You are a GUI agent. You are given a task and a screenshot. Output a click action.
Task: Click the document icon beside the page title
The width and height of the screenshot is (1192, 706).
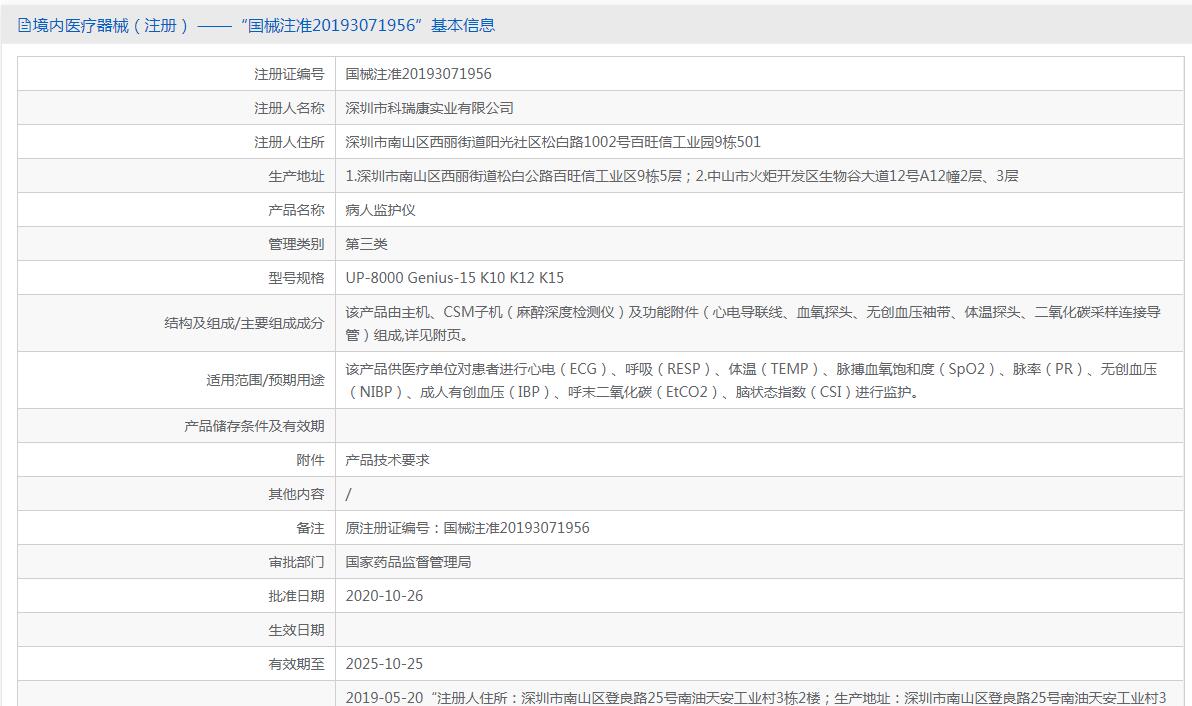[x=24, y=26]
